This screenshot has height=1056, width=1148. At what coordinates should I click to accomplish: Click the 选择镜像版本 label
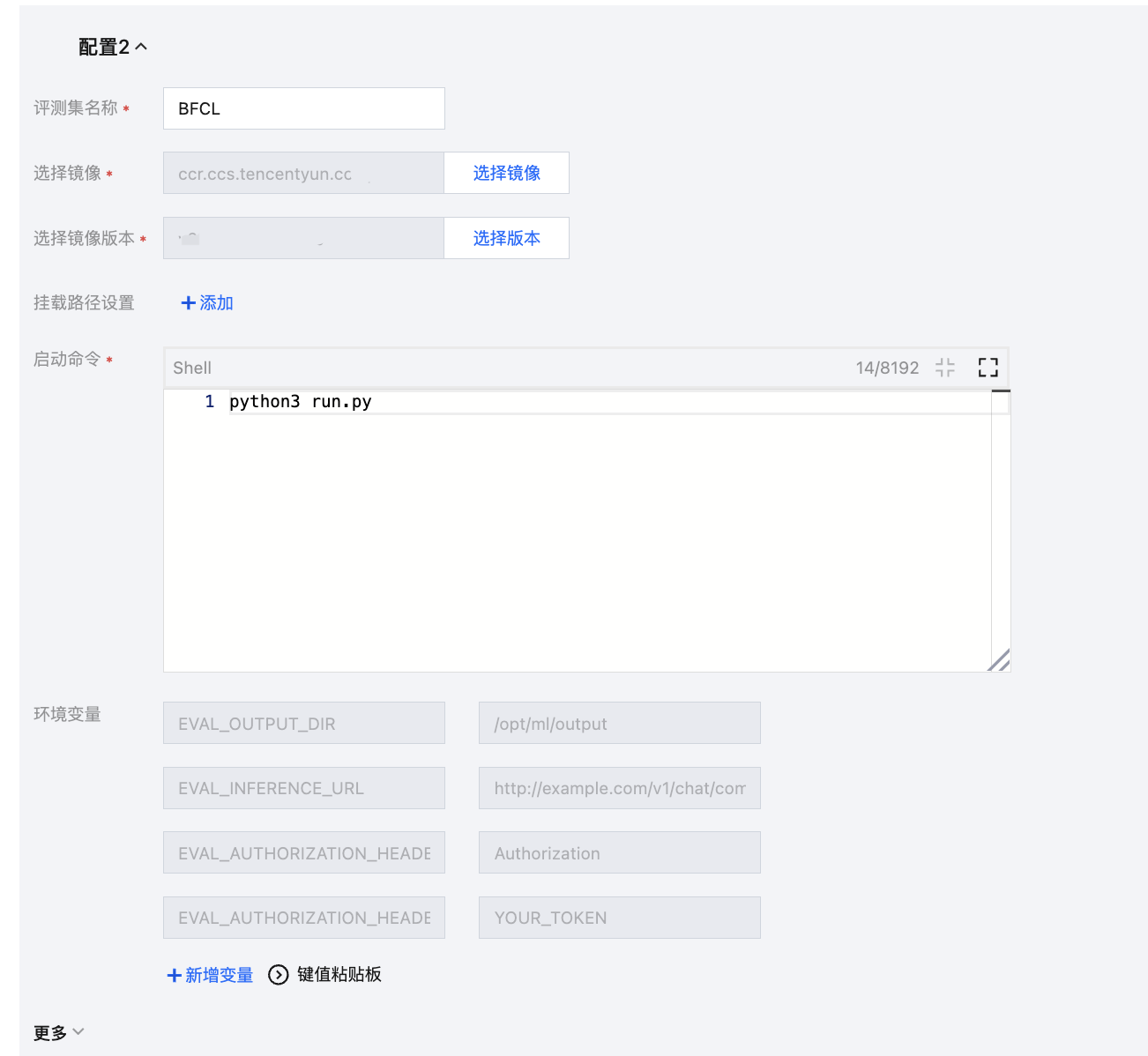click(x=84, y=238)
